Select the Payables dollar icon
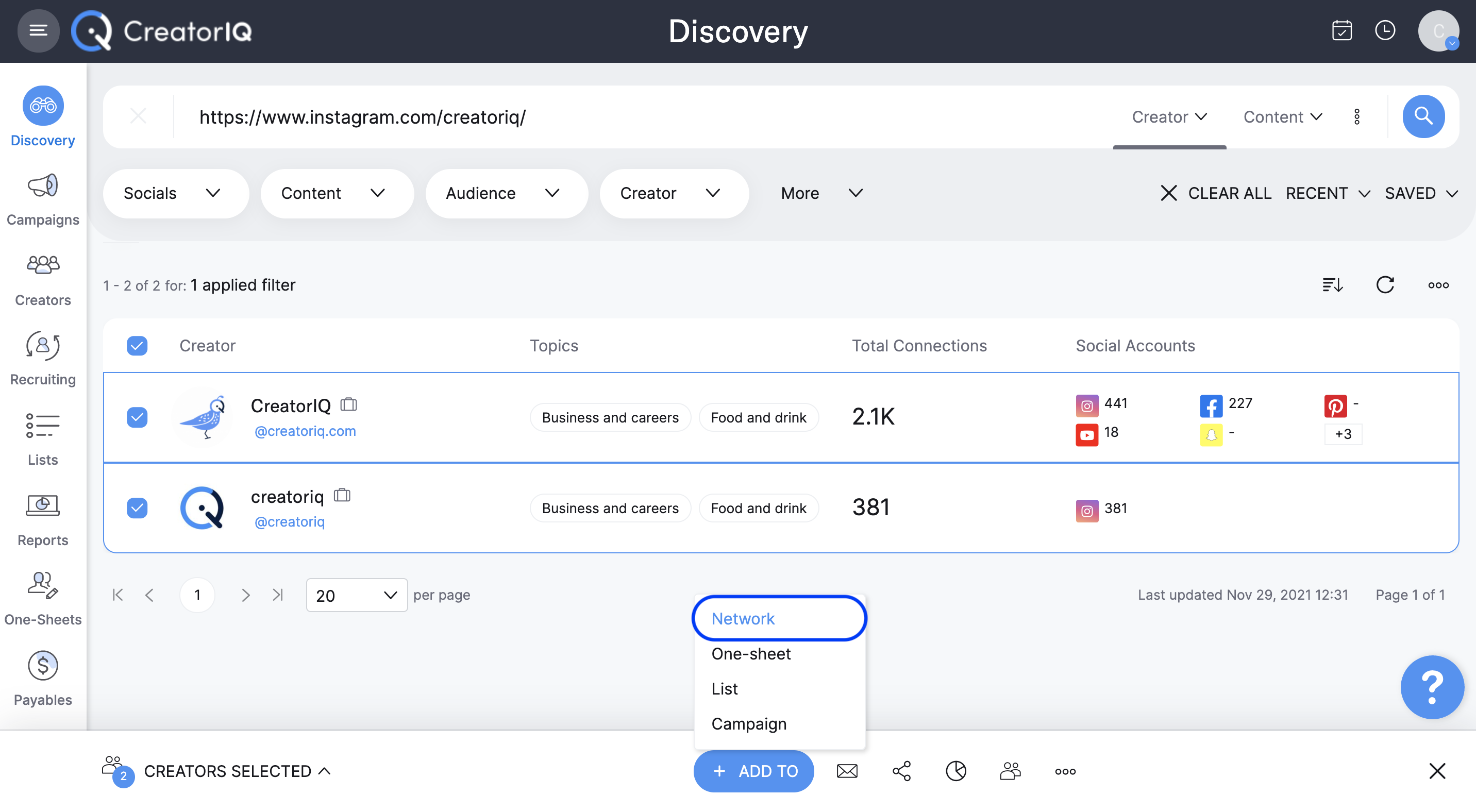The height and width of the screenshot is (812, 1476). 42,665
